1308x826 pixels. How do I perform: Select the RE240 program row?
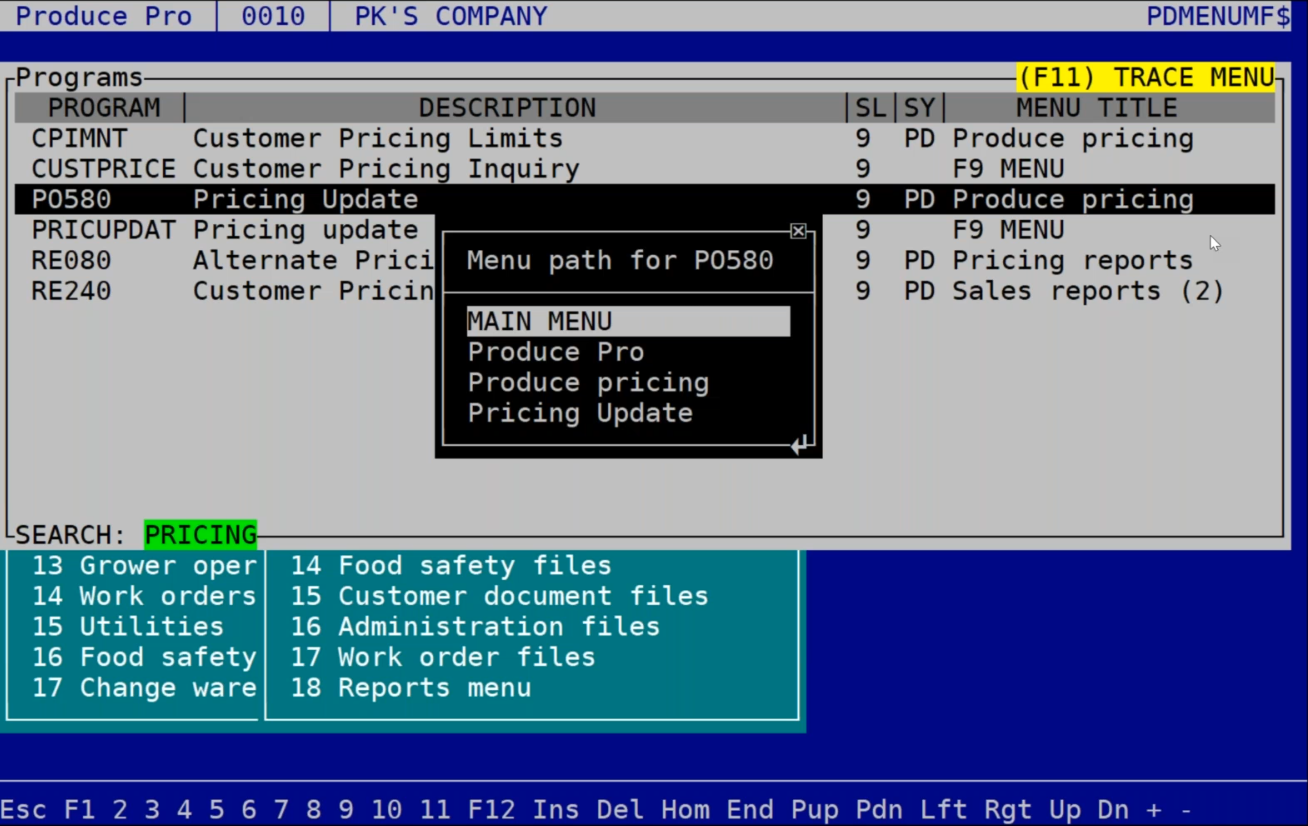click(645, 291)
